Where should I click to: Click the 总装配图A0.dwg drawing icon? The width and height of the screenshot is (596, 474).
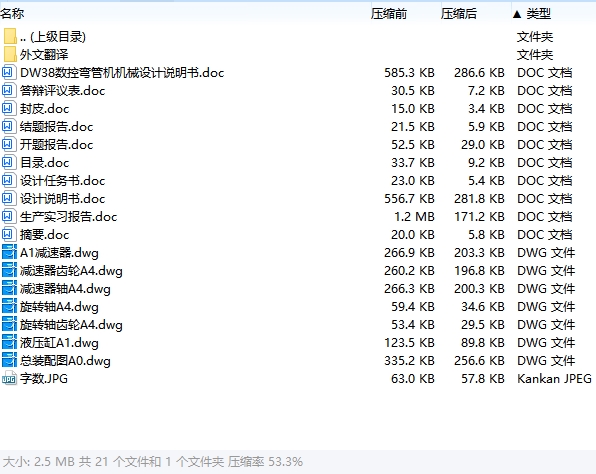coord(9,360)
